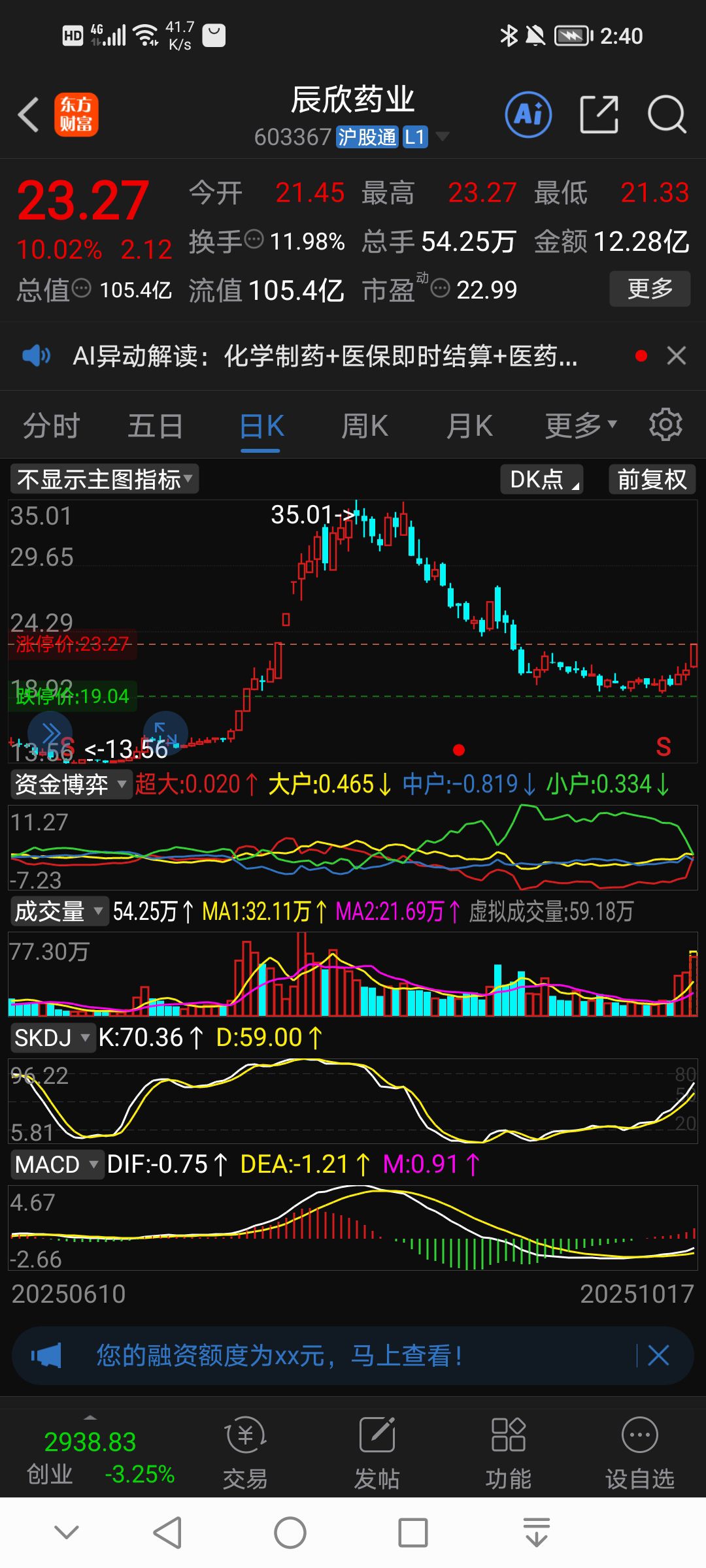This screenshot has width=706, height=1568.
Task: Switch to 月K chart tab
Action: (x=469, y=426)
